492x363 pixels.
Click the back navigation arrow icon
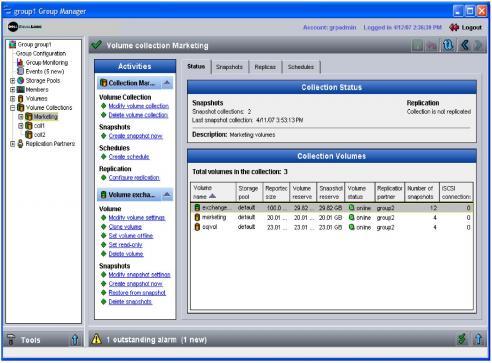click(464, 45)
